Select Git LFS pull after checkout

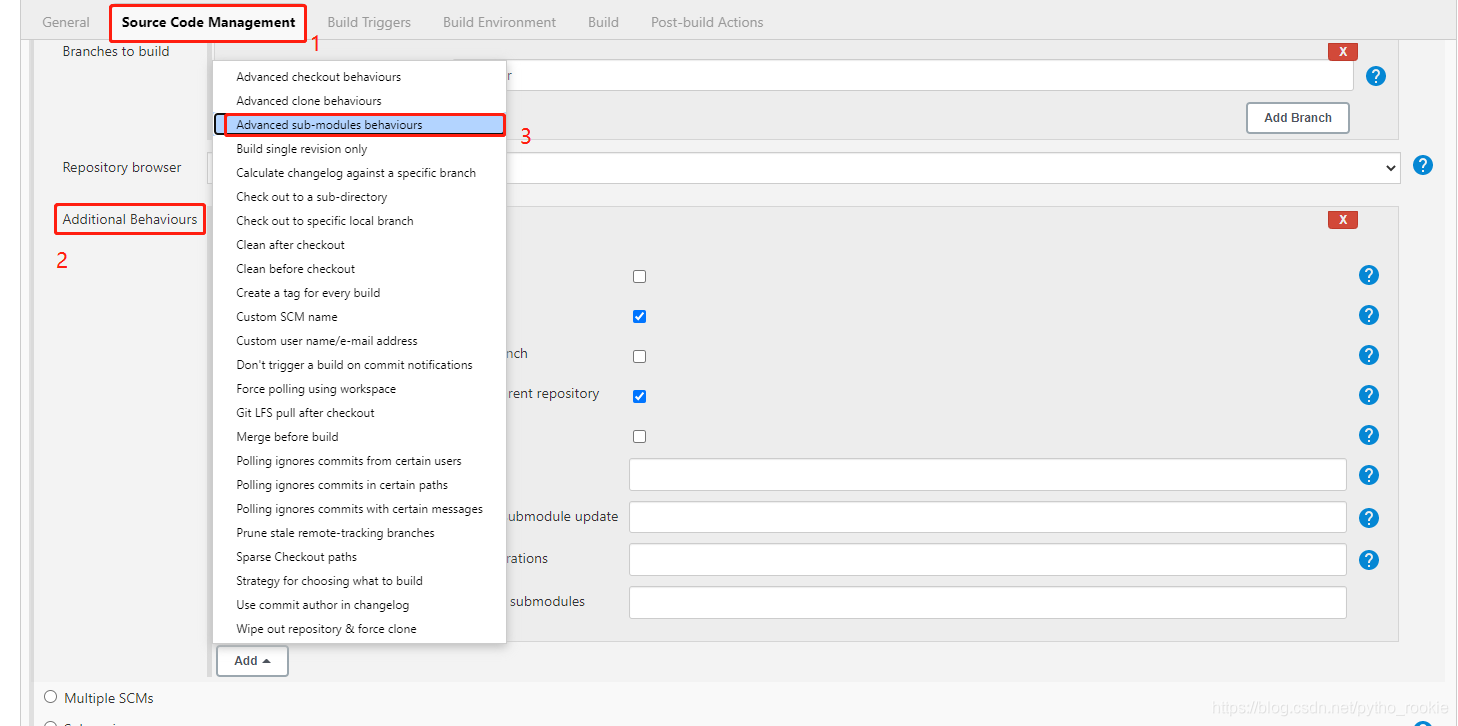click(x=359, y=413)
